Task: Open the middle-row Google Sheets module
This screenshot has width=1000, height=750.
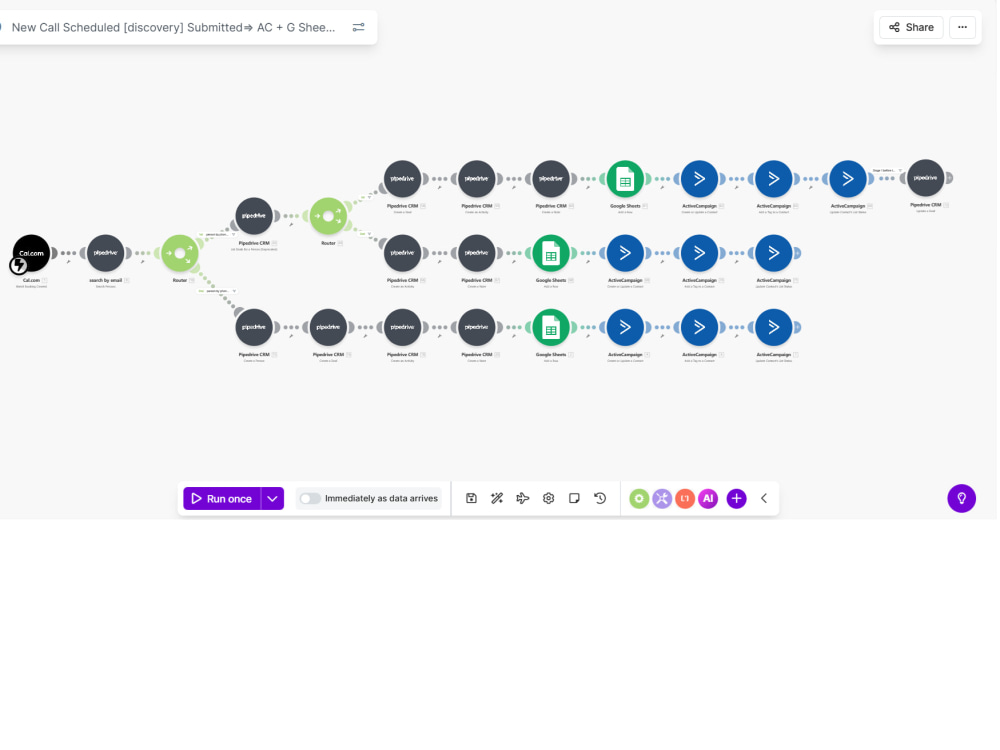Action: coord(551,253)
